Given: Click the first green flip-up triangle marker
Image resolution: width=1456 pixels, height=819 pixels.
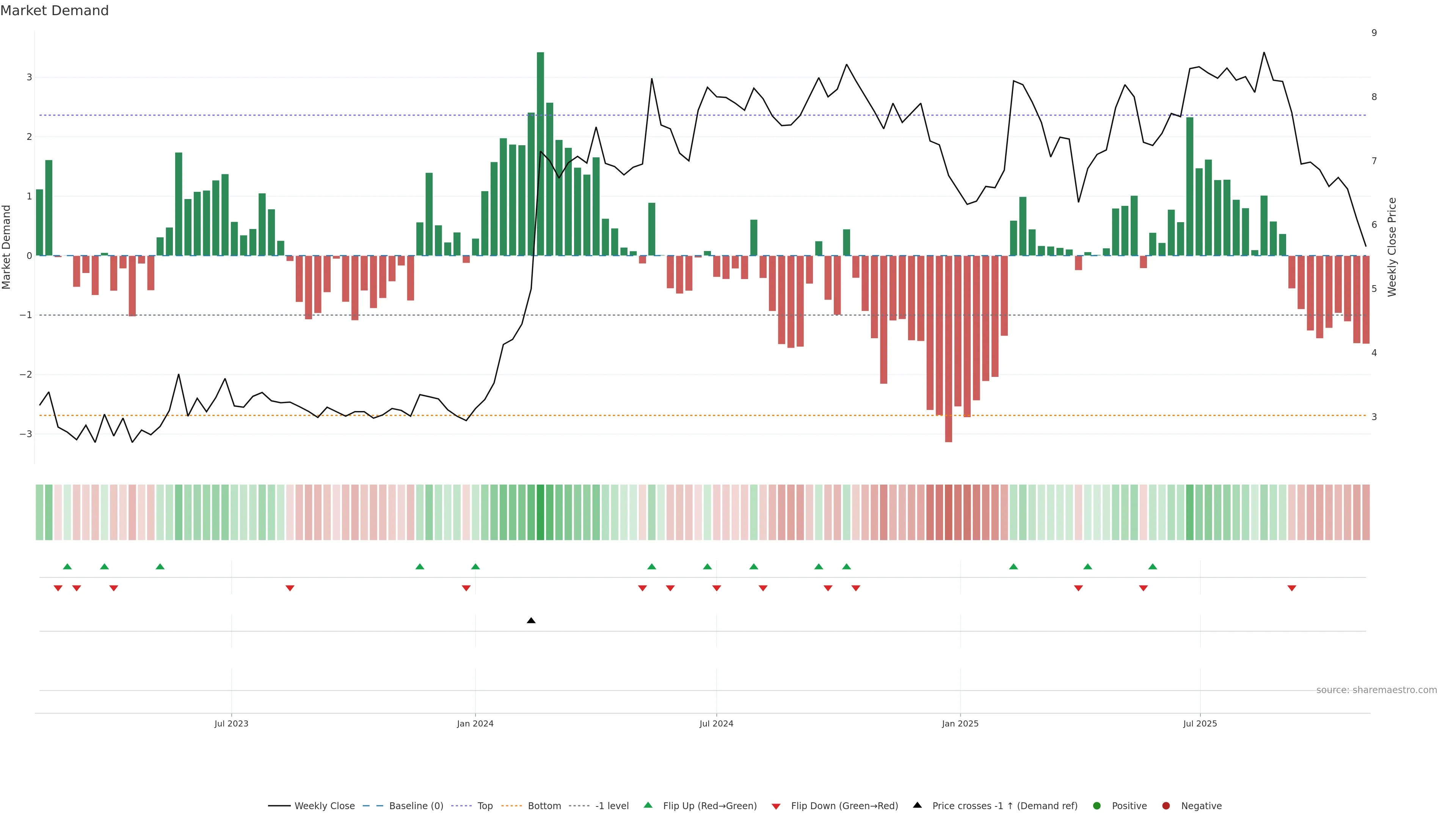Looking at the screenshot, I should coord(67,566).
